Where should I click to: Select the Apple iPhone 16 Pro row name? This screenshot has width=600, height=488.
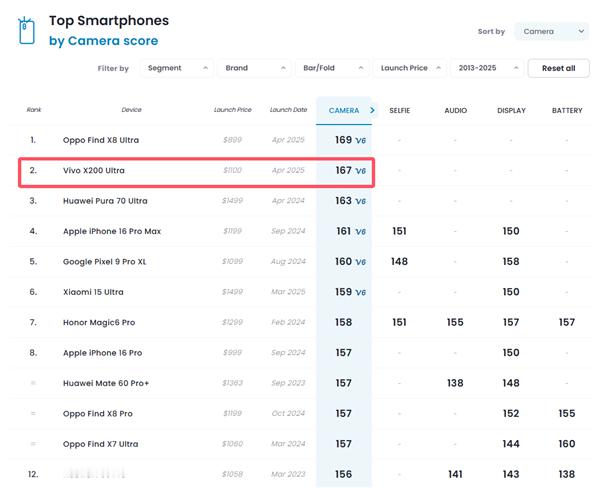103,353
